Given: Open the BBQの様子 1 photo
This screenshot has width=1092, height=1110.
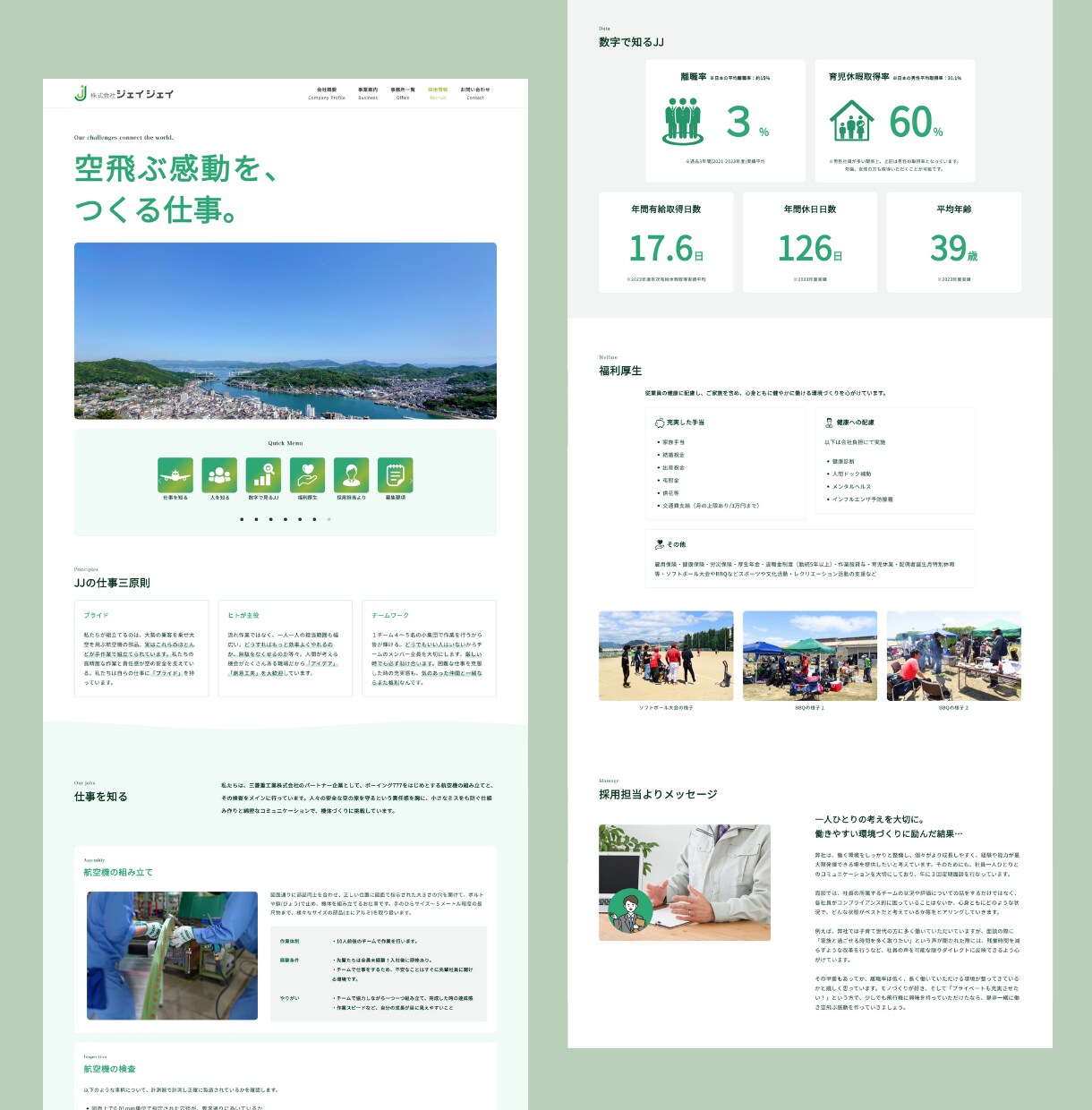Looking at the screenshot, I should pyautogui.click(x=810, y=655).
